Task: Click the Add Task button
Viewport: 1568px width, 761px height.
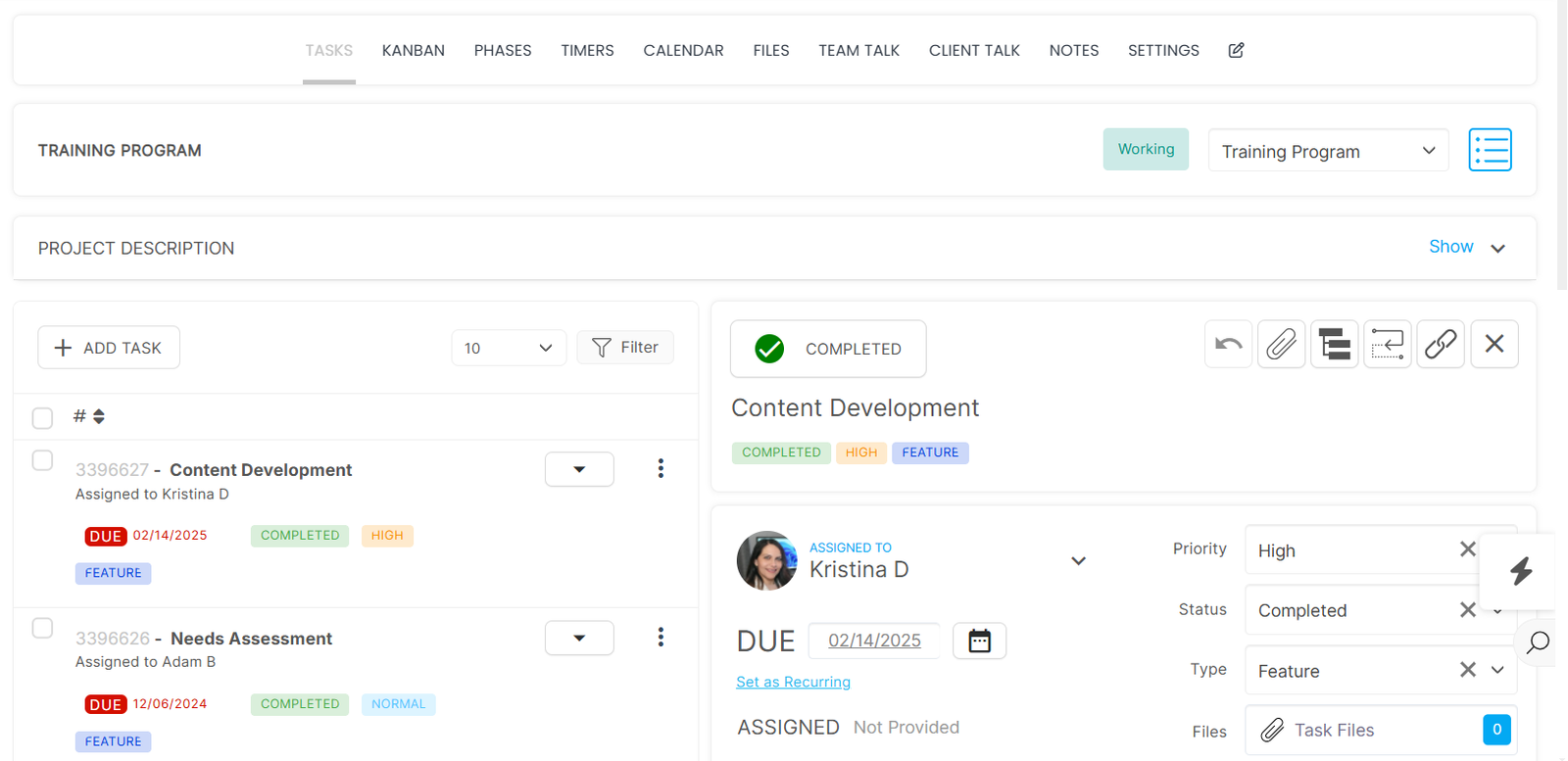Action: coord(109,348)
